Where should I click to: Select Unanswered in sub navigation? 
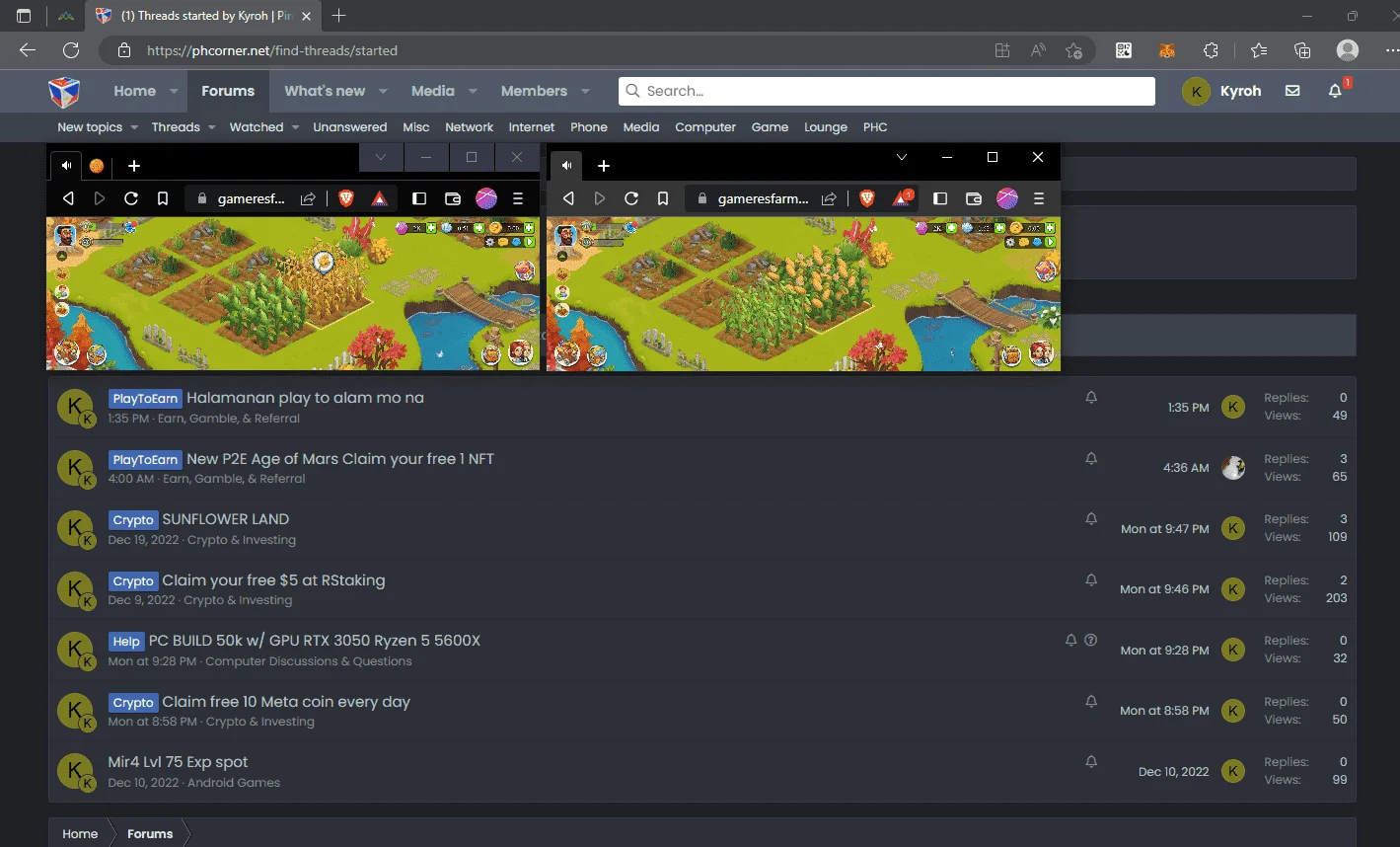350,127
